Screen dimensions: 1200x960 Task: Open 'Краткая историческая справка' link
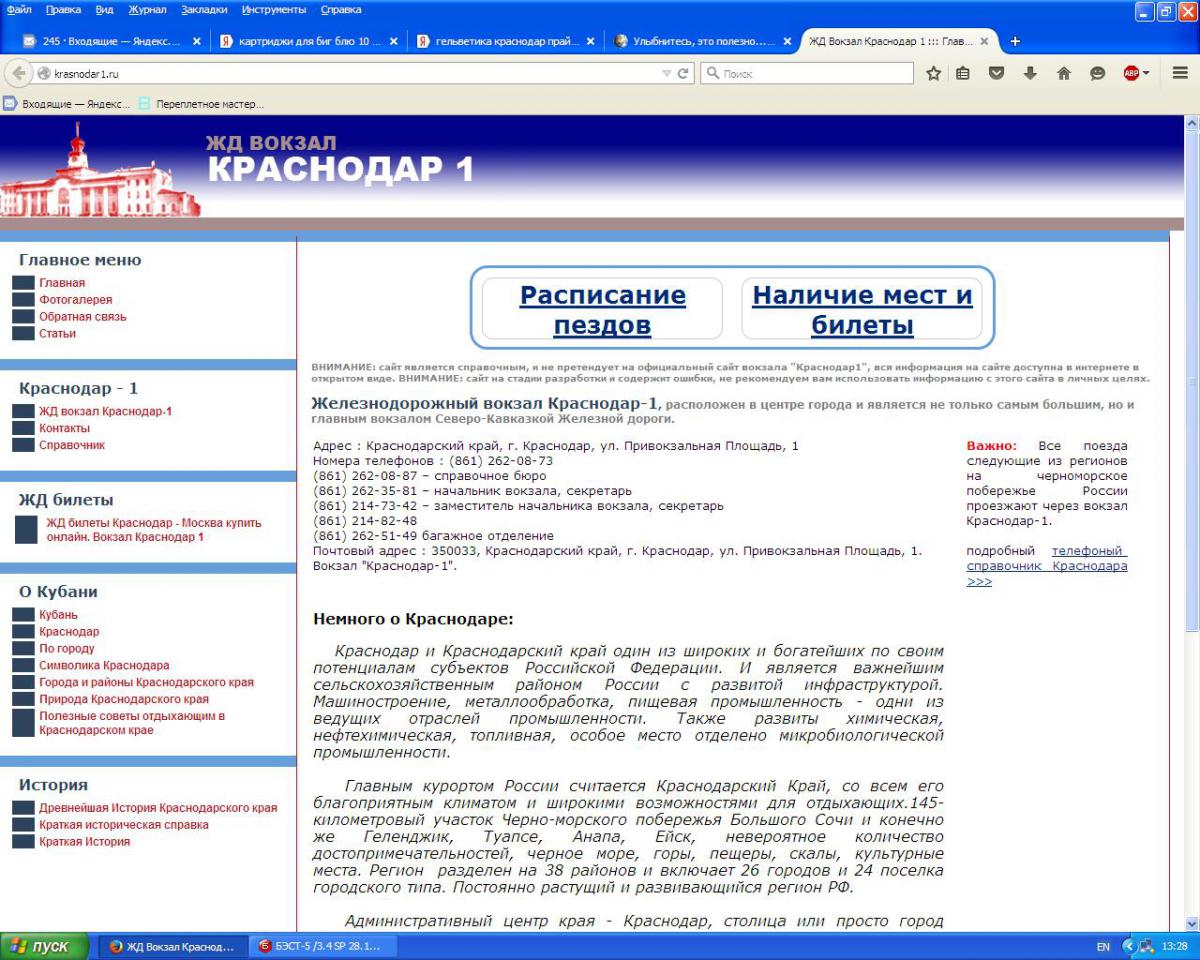[x=124, y=825]
